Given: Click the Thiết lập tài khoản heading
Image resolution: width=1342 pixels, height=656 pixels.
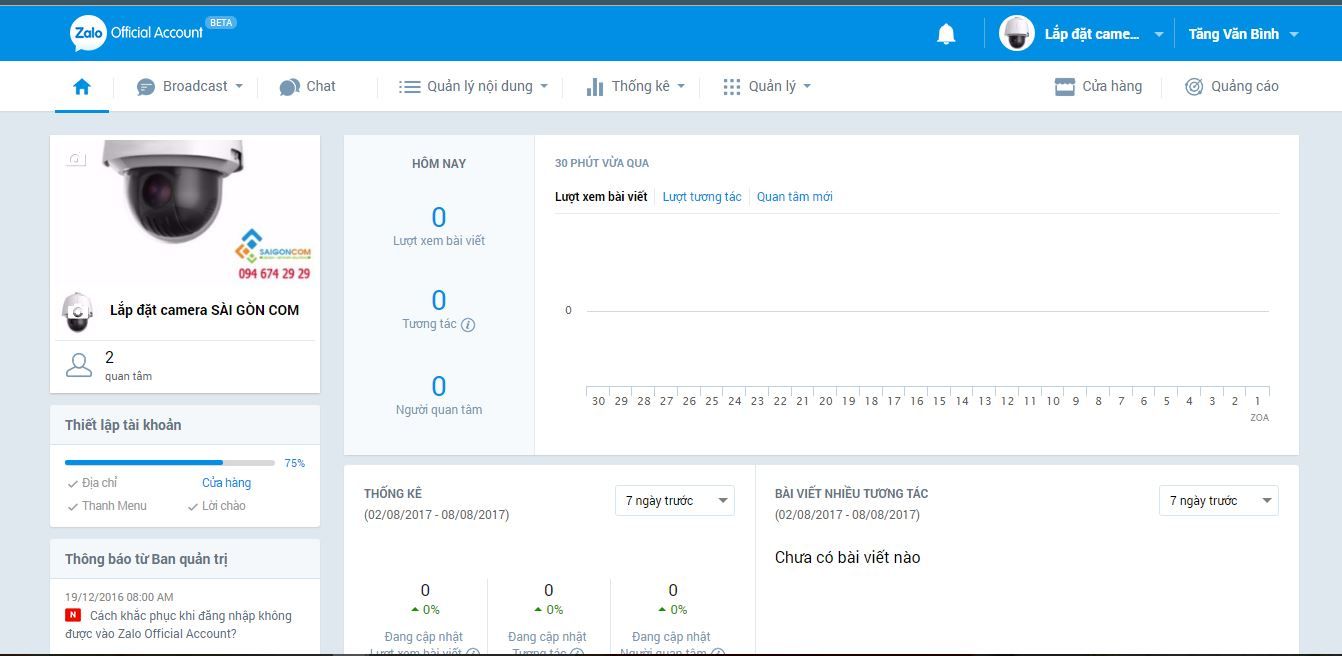Looking at the screenshot, I should tap(123, 425).
